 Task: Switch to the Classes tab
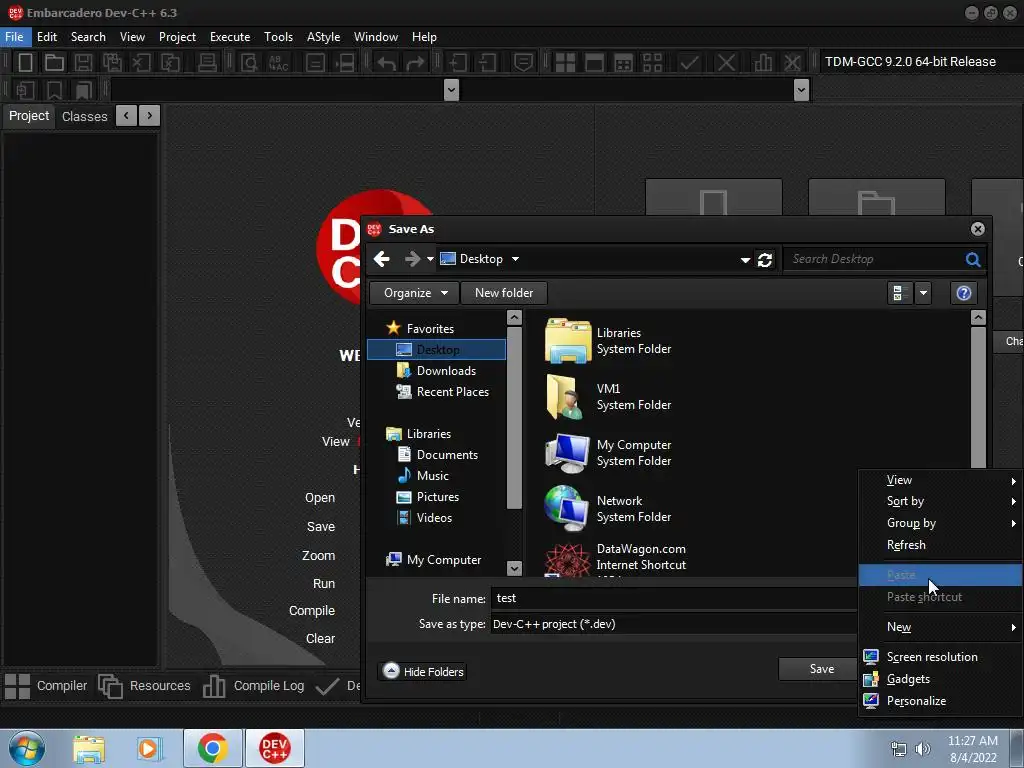84,116
